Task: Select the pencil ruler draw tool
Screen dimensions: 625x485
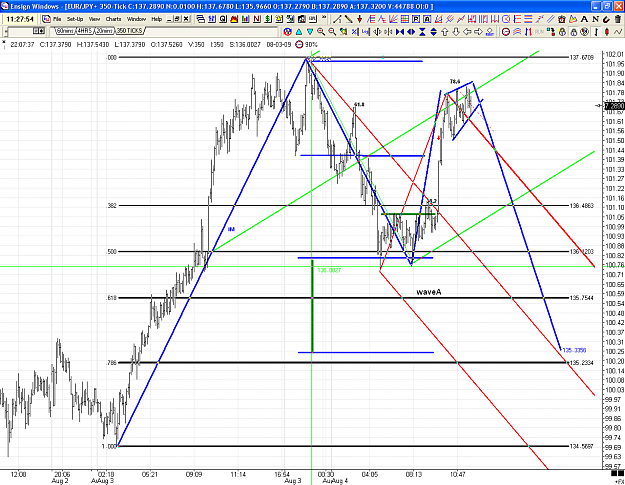Action: click(x=348, y=19)
